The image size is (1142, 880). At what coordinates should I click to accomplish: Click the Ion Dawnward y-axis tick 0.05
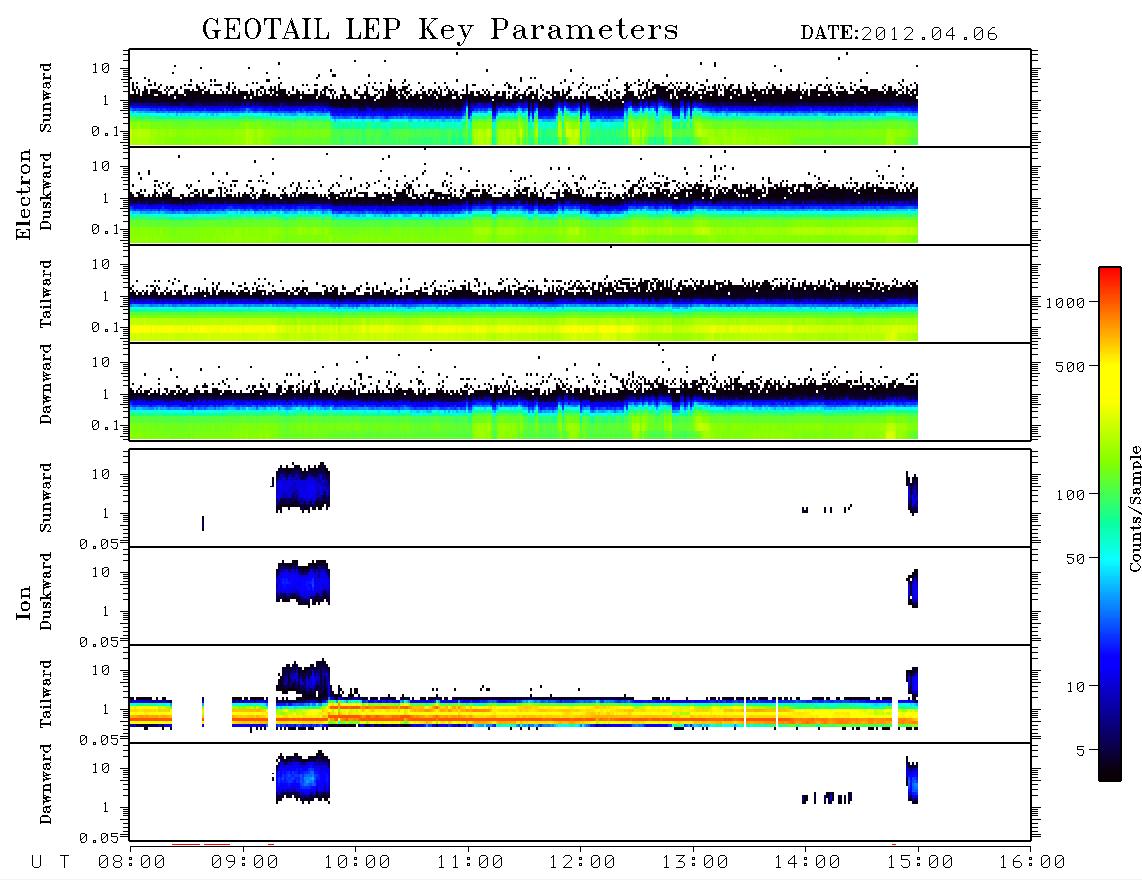point(98,838)
